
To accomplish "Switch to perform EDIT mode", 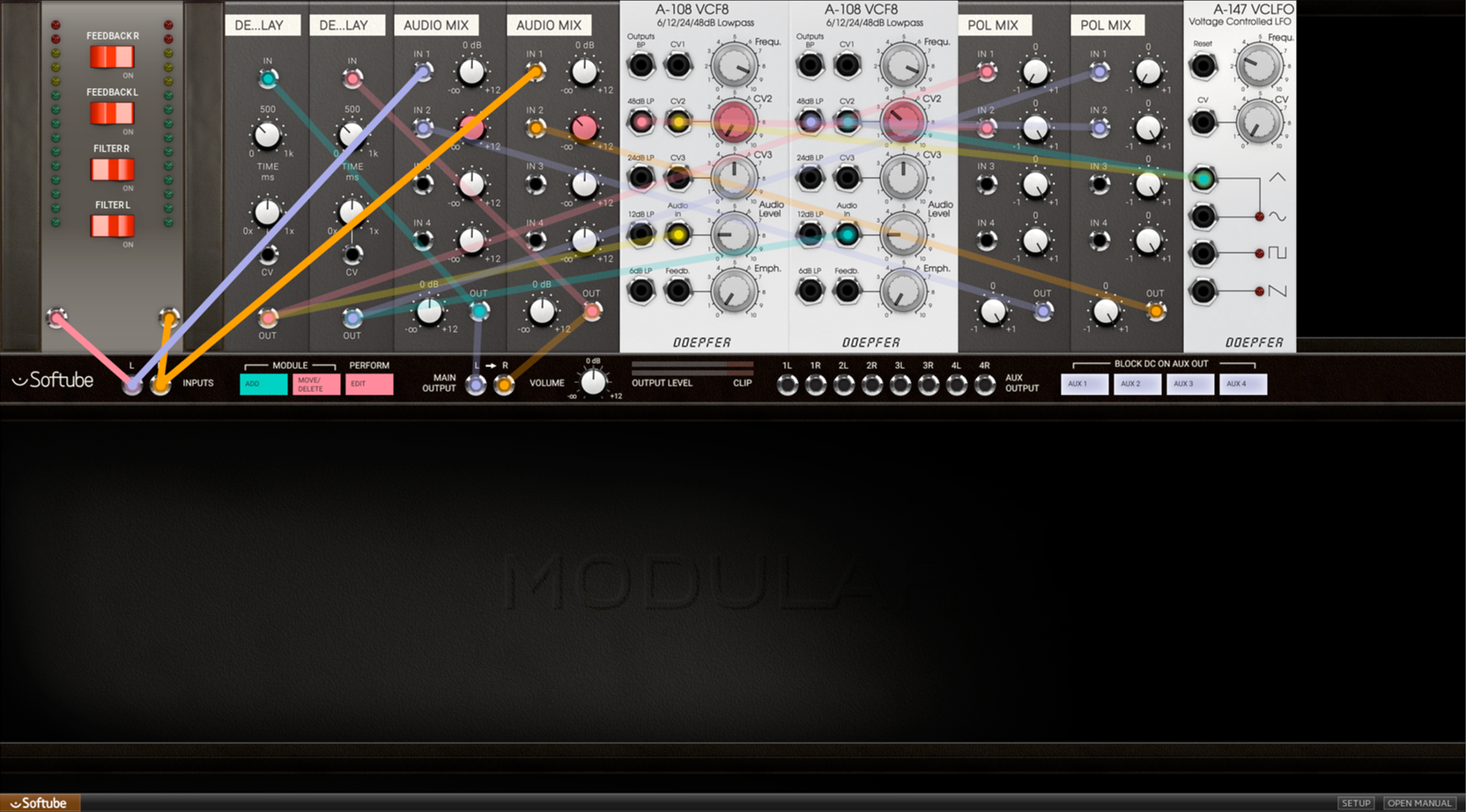I will (x=369, y=384).
